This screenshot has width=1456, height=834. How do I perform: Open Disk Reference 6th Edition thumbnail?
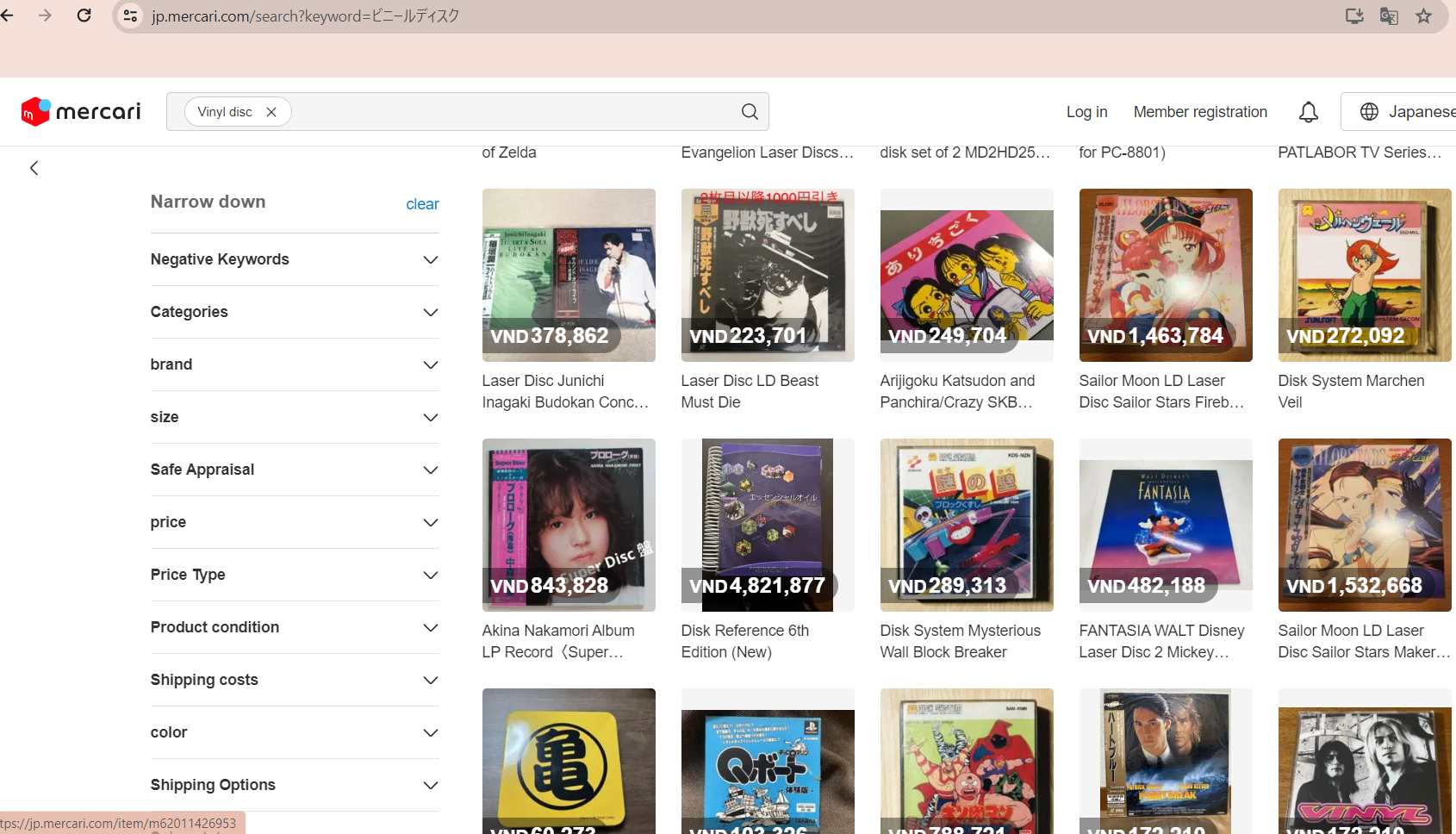768,525
